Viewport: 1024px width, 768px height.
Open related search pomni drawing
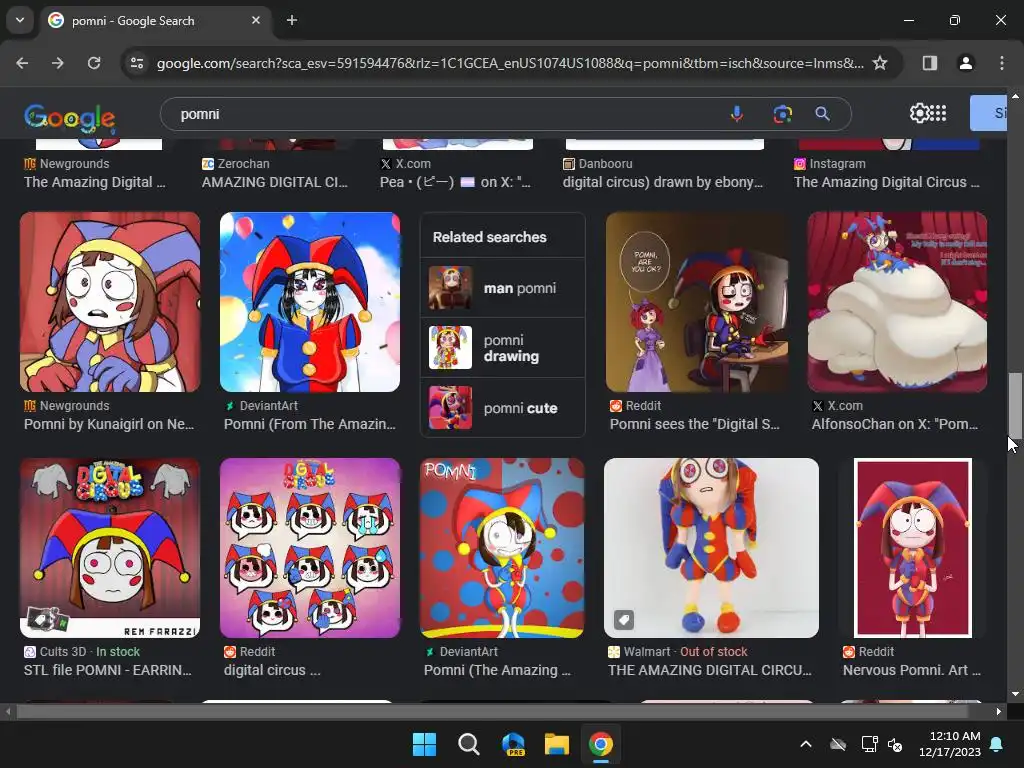502,347
